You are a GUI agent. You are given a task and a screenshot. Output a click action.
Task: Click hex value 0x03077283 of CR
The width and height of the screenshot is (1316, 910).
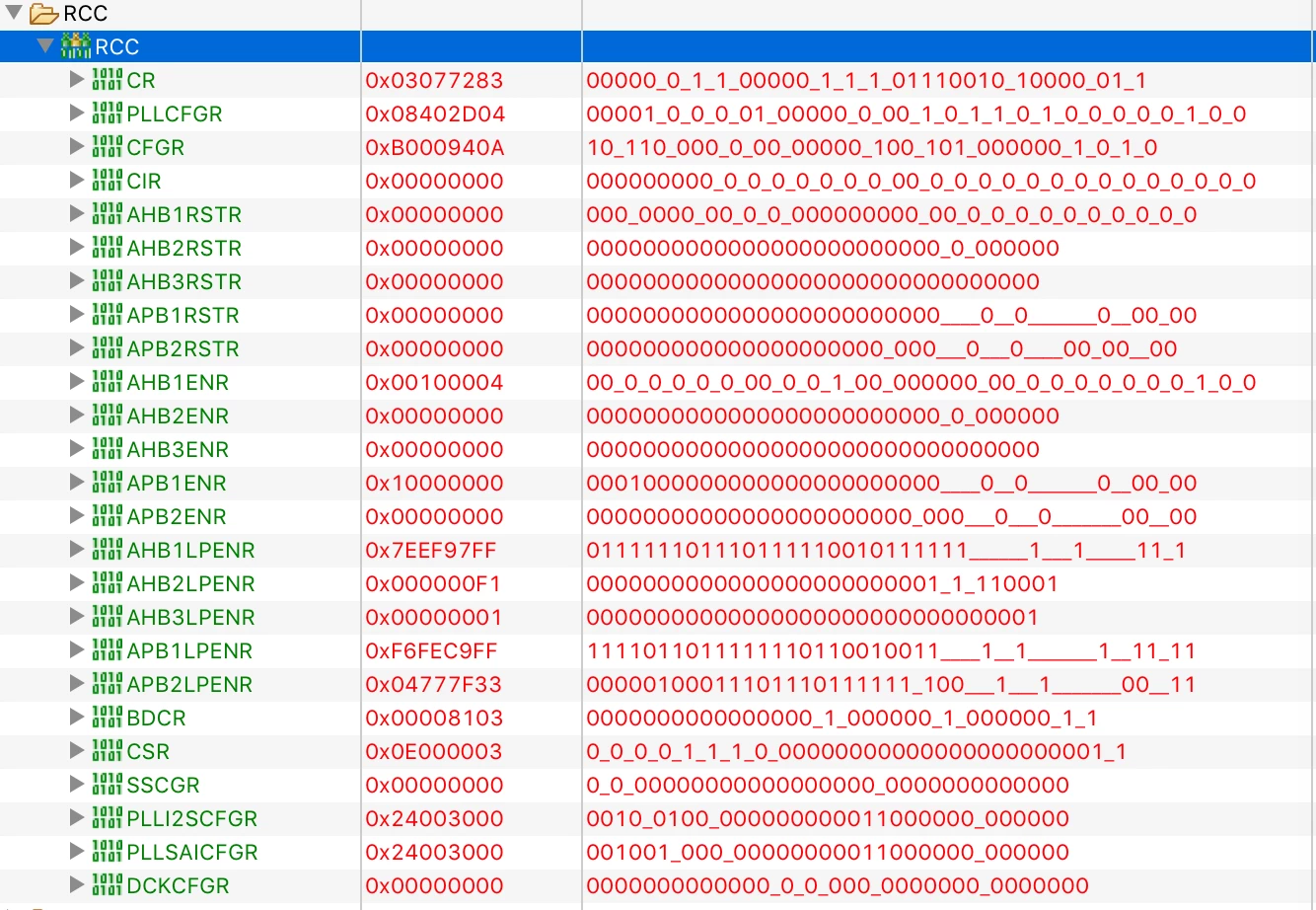click(434, 80)
